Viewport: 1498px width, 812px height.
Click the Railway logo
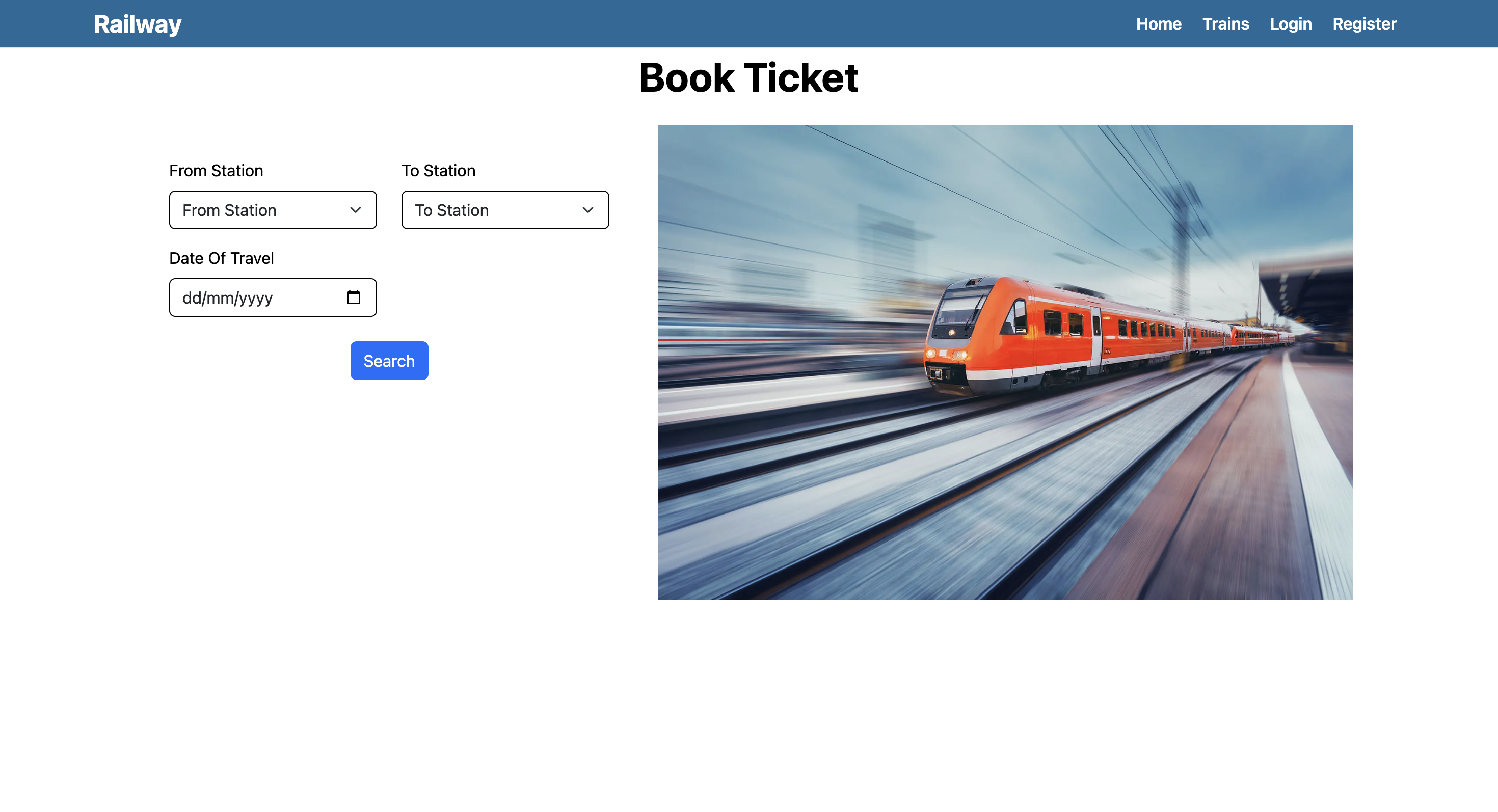coord(138,24)
